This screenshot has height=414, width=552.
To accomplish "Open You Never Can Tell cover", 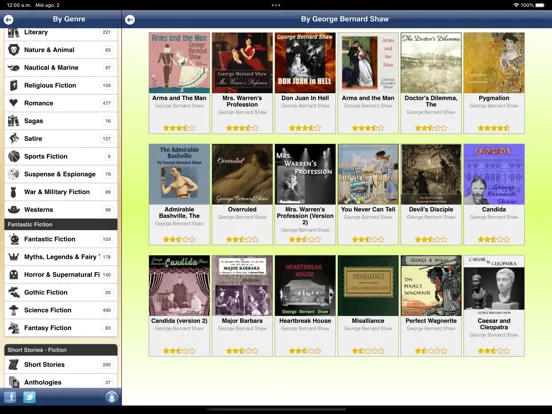I will pos(368,174).
